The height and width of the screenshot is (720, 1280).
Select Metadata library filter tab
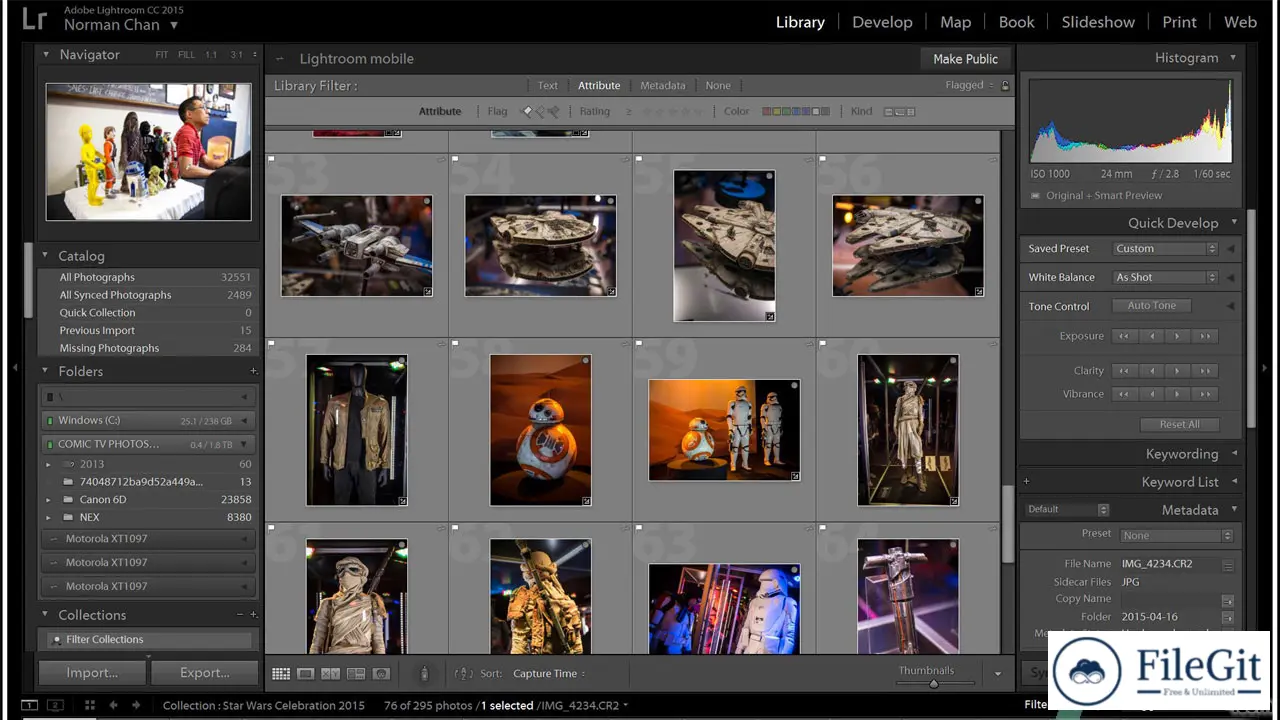(662, 86)
